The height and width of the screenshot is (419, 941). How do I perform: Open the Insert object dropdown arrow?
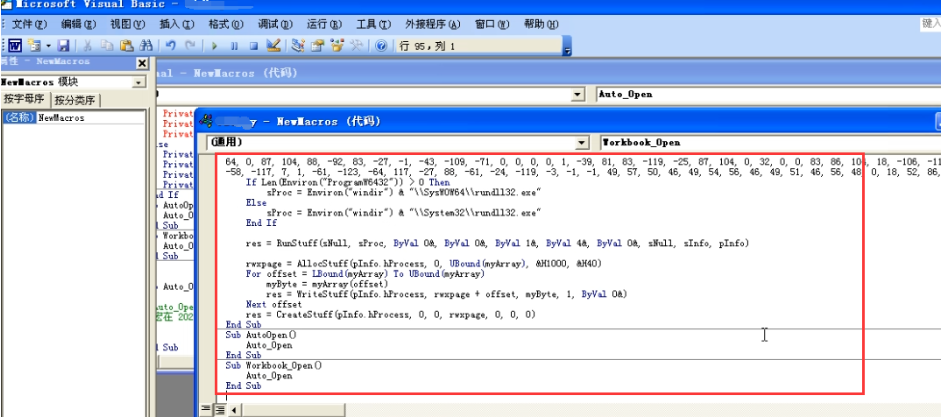(x=48, y=46)
